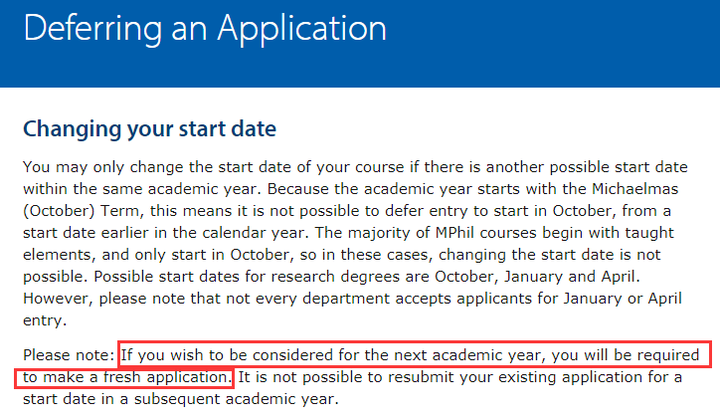
Task: Click the text 'Michaelmas (October) Term'
Action: (351, 200)
